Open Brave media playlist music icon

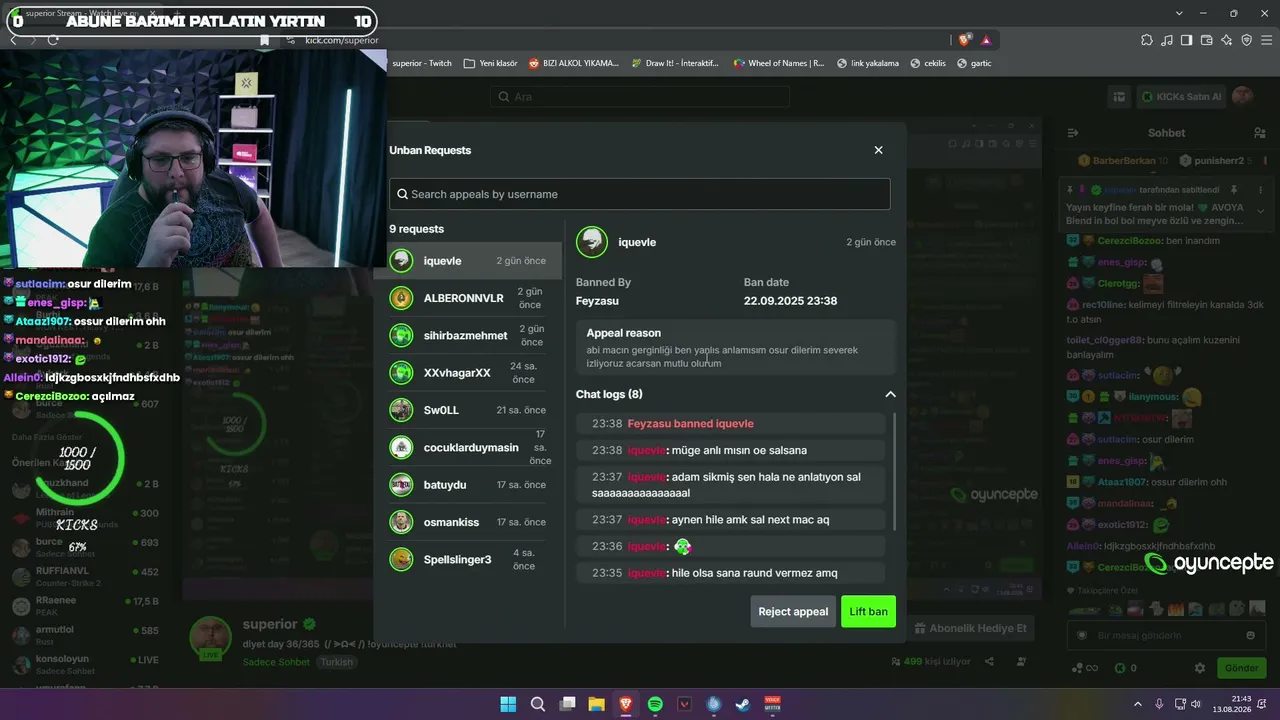pyautogui.click(x=1166, y=40)
